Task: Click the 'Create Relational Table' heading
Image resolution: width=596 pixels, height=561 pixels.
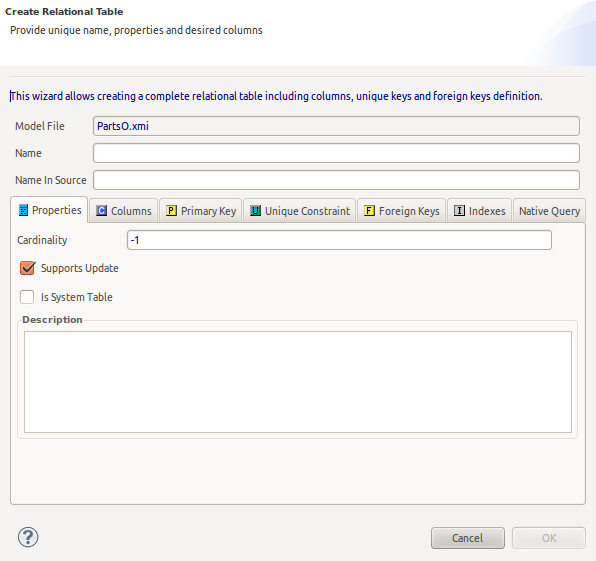Action: pos(64,12)
